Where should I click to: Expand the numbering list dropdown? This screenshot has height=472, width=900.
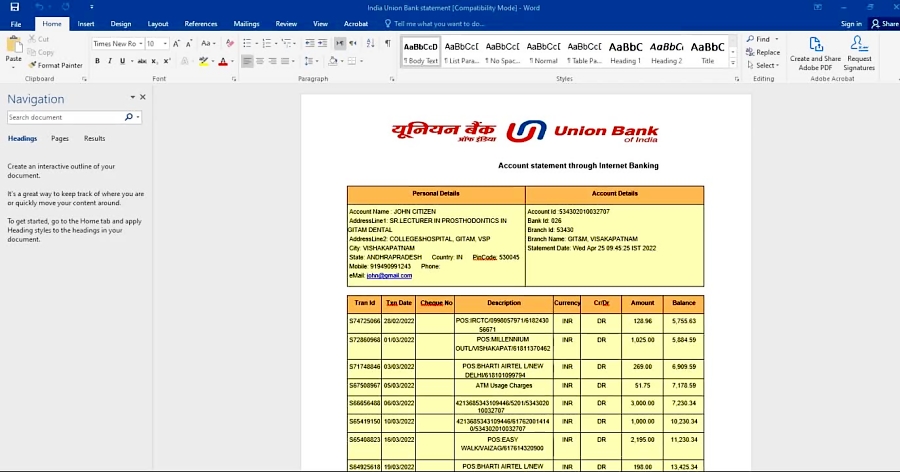pyautogui.click(x=276, y=44)
